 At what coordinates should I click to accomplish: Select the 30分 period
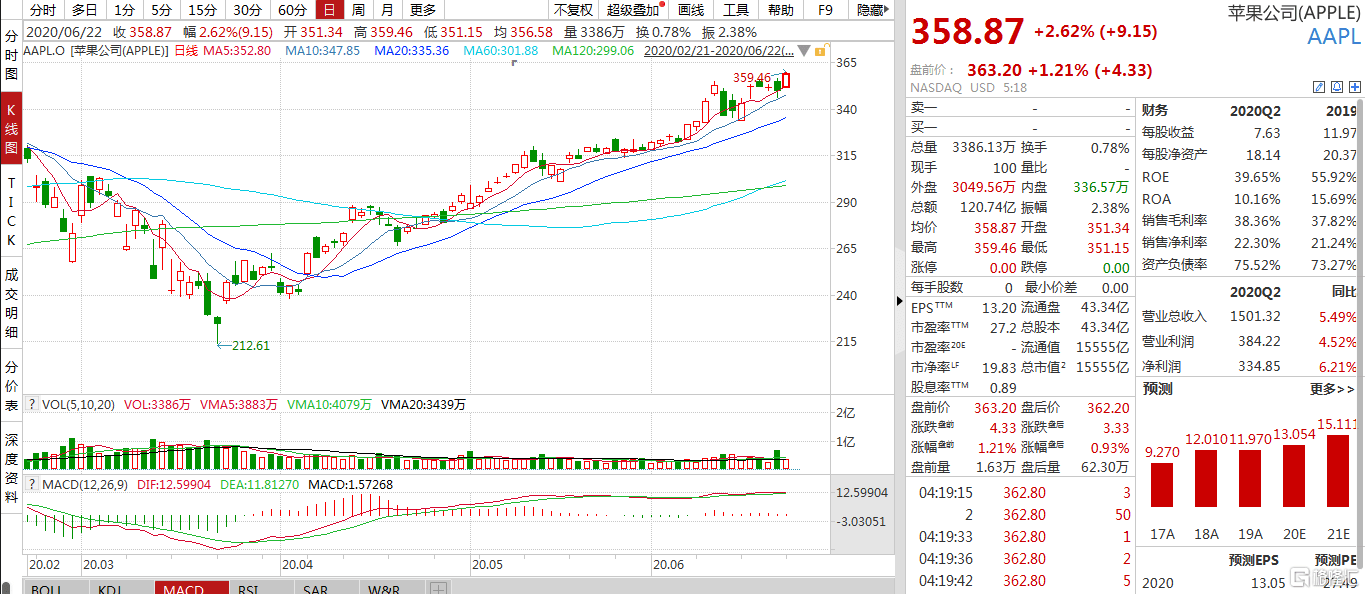[x=247, y=10]
